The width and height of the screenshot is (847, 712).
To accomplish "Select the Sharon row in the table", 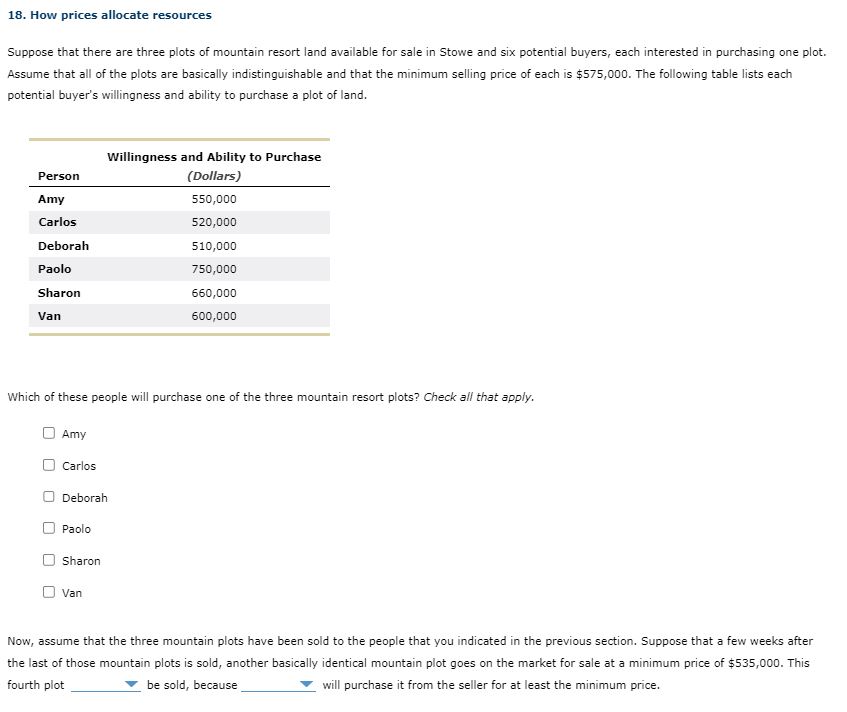I will click(x=180, y=292).
